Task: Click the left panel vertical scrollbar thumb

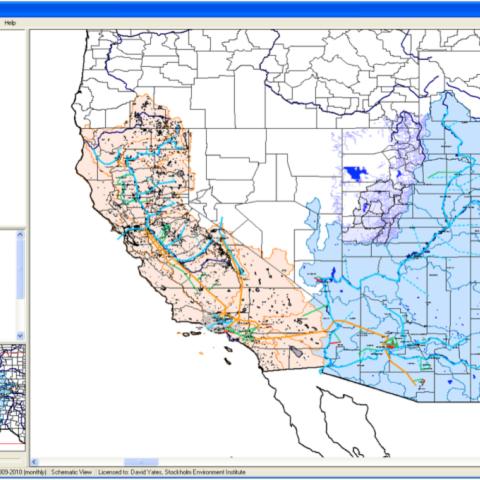Action: click(20, 269)
